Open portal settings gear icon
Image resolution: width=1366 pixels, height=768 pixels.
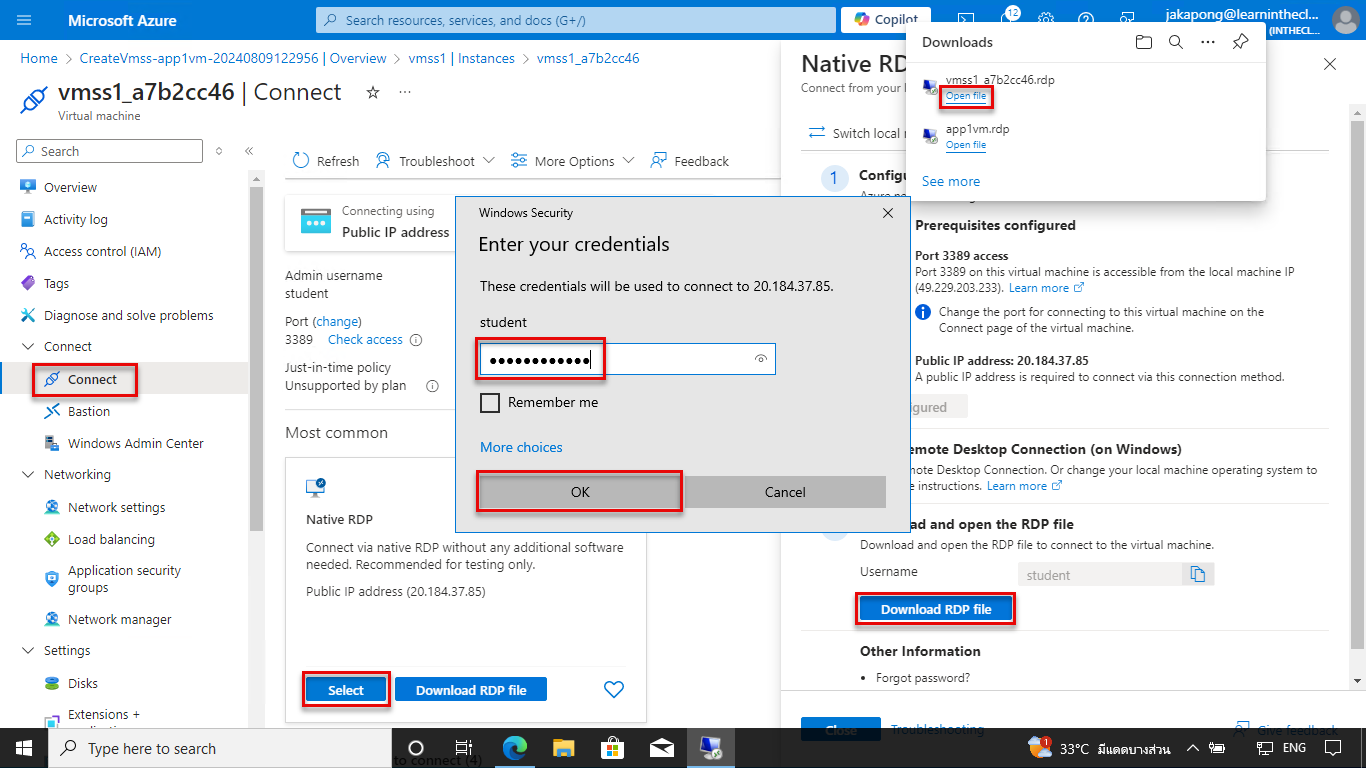pyautogui.click(x=1046, y=20)
